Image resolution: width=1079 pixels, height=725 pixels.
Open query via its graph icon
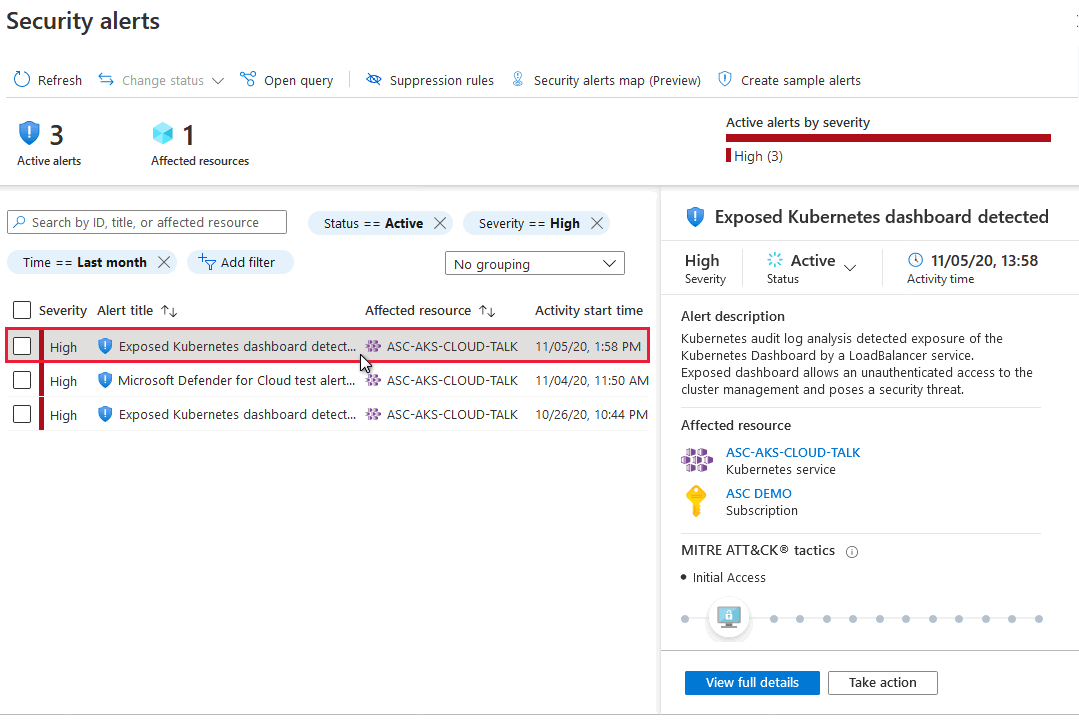pyautogui.click(x=248, y=79)
